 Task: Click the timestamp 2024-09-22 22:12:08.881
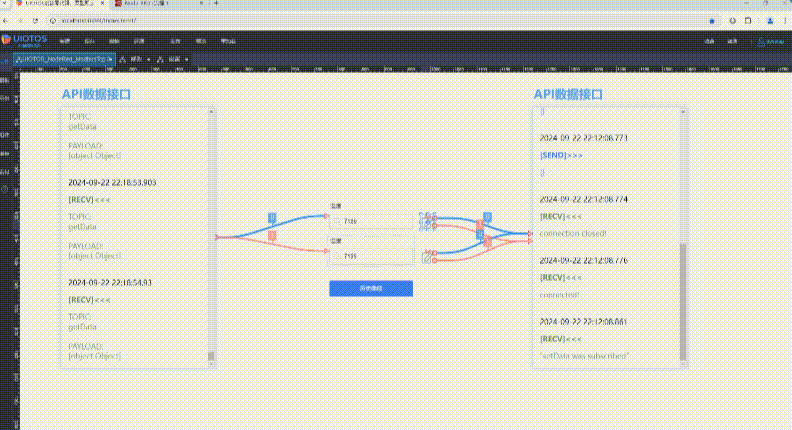coord(583,322)
